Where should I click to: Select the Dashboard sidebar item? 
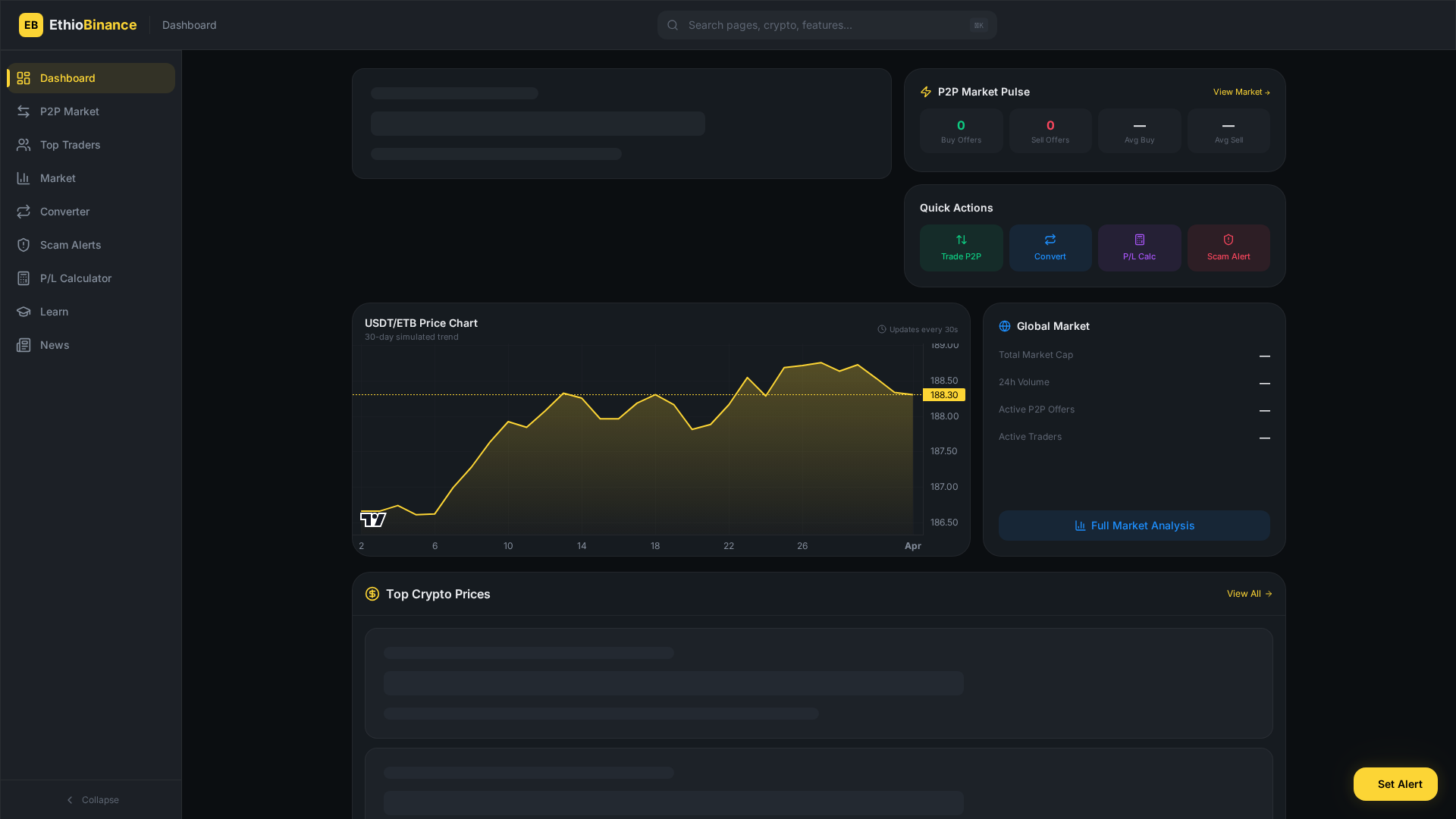pyautogui.click(x=67, y=77)
